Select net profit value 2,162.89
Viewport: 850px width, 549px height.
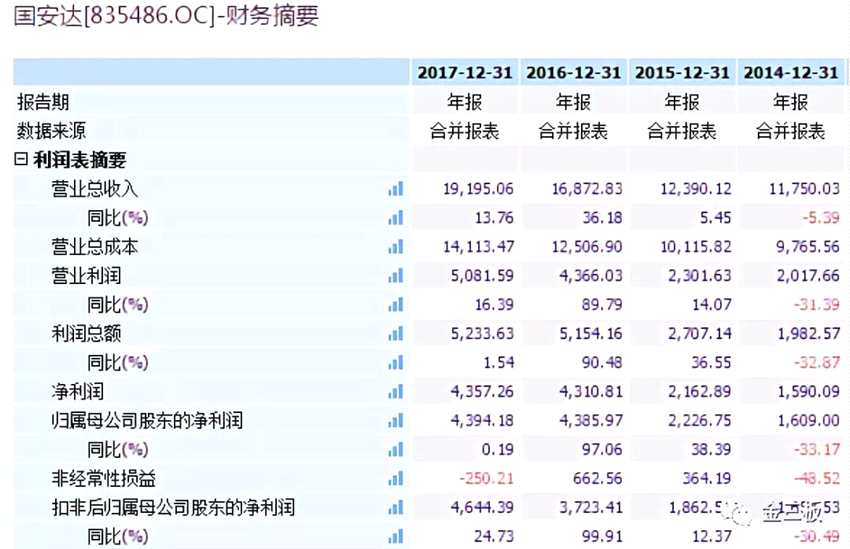click(x=699, y=391)
